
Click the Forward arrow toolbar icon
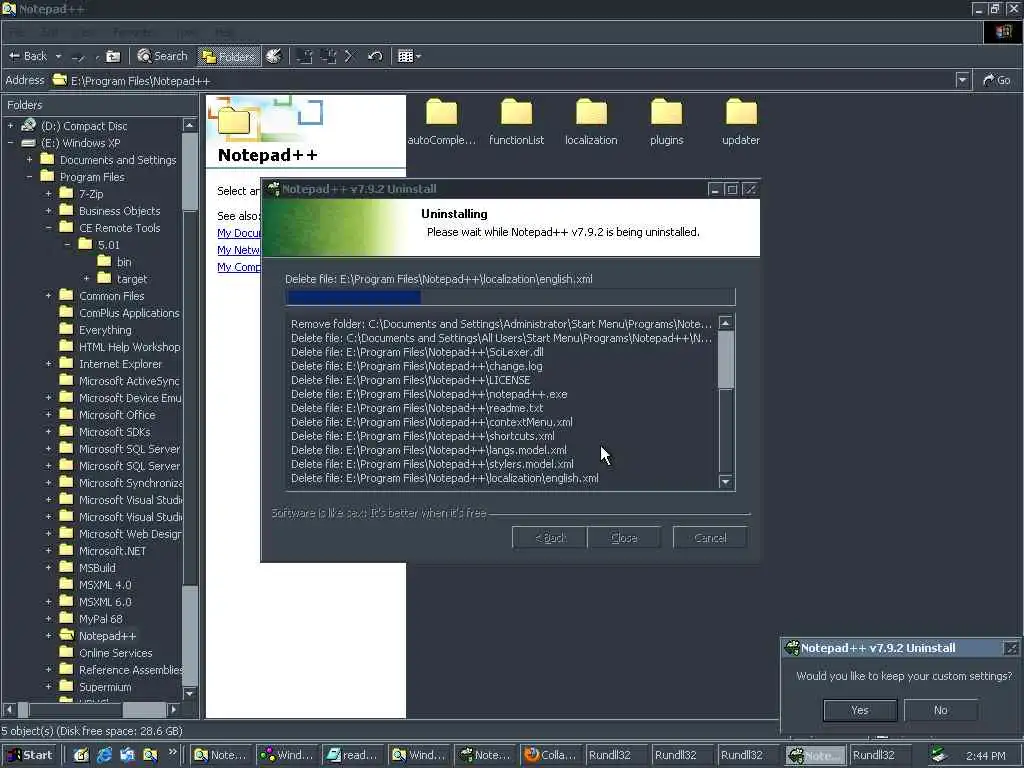[78, 57]
